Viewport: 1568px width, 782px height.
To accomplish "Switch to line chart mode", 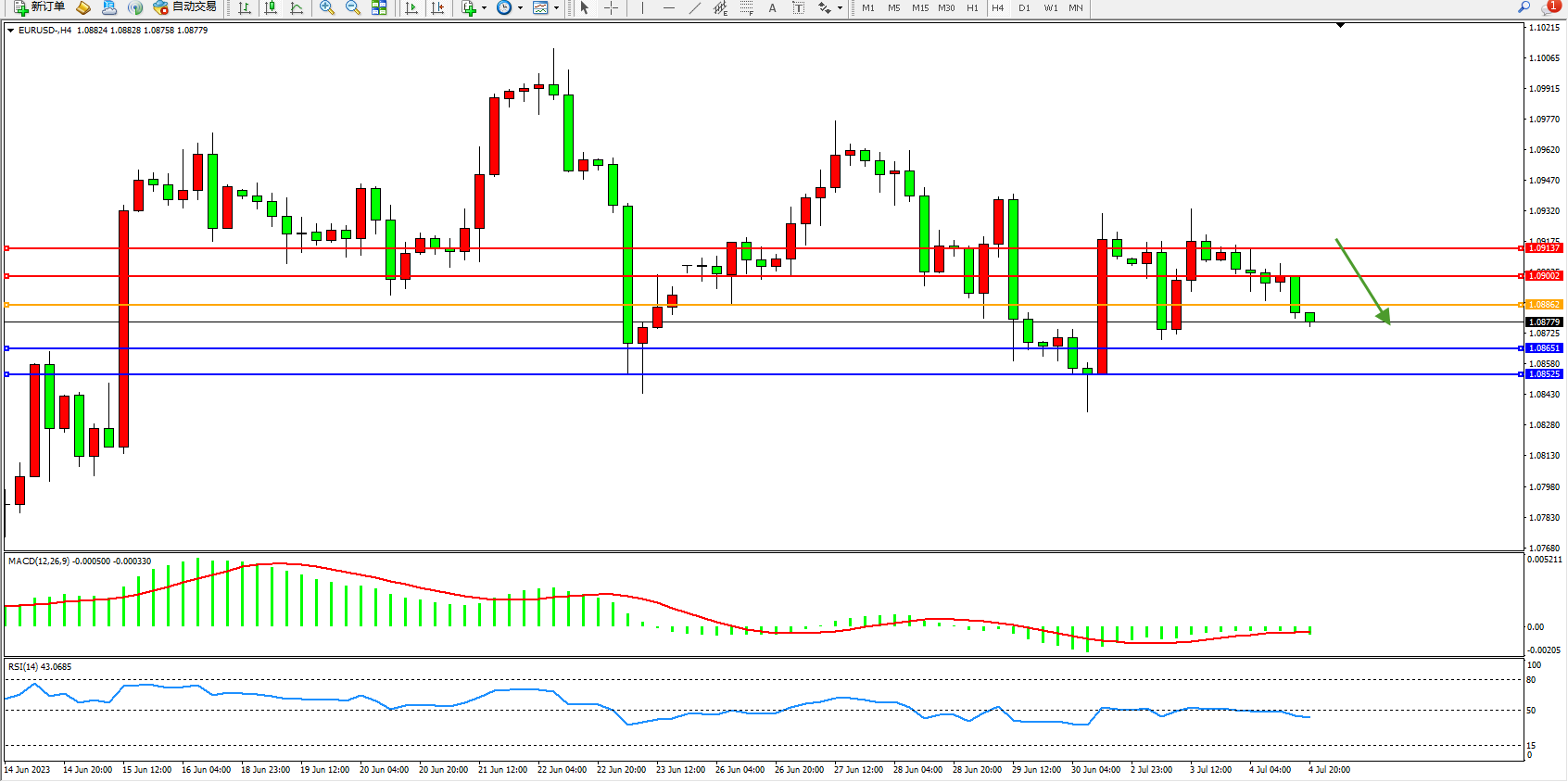I will (x=297, y=7).
